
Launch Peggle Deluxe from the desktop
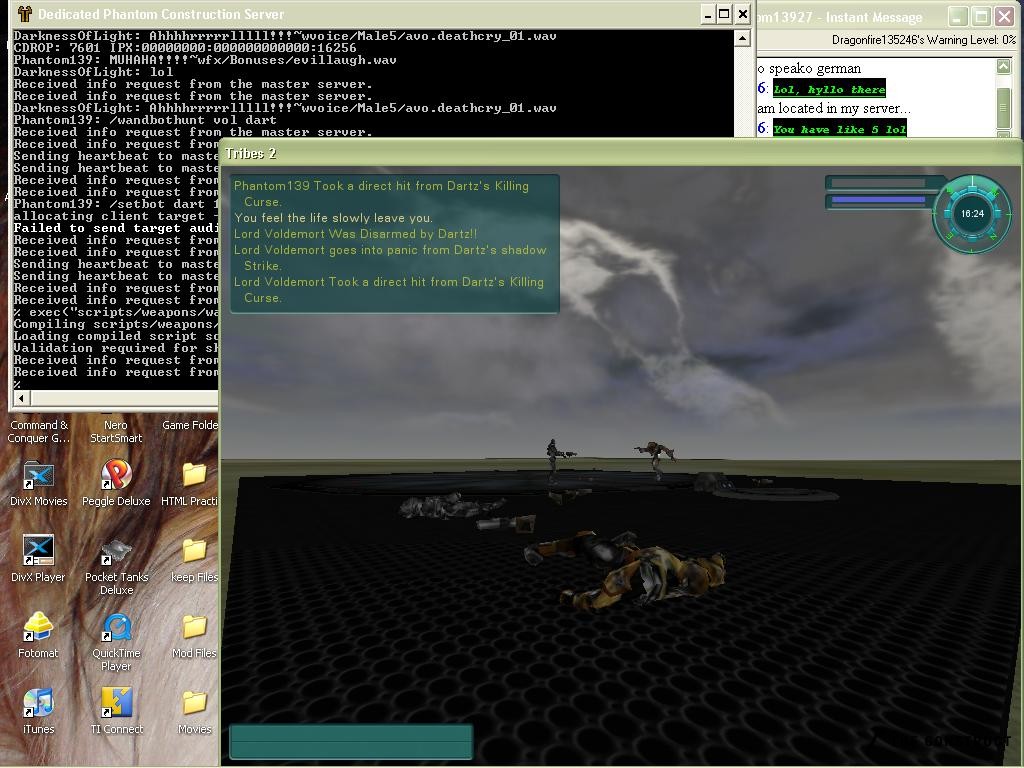pos(116,483)
